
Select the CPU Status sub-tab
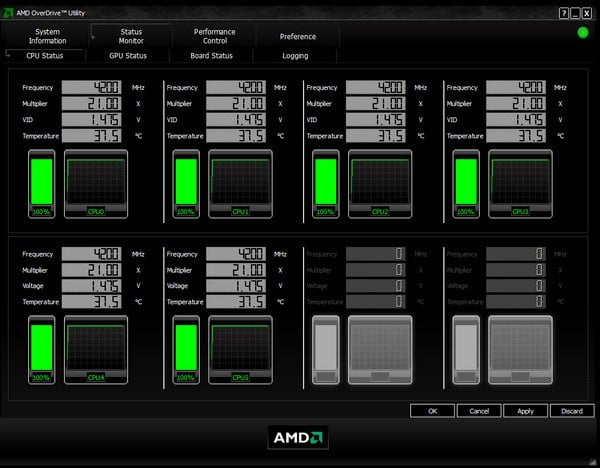[45, 55]
